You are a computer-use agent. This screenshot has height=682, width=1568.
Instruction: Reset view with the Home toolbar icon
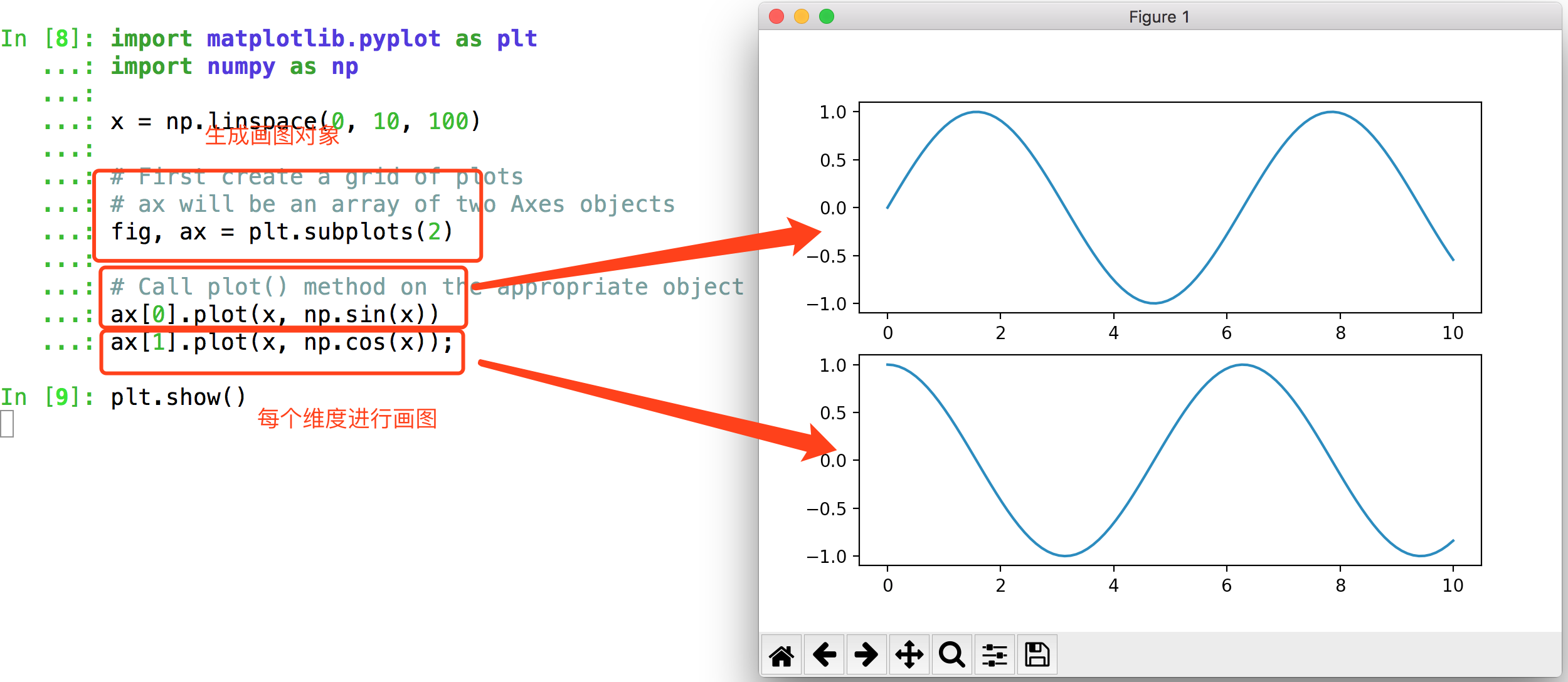781,655
